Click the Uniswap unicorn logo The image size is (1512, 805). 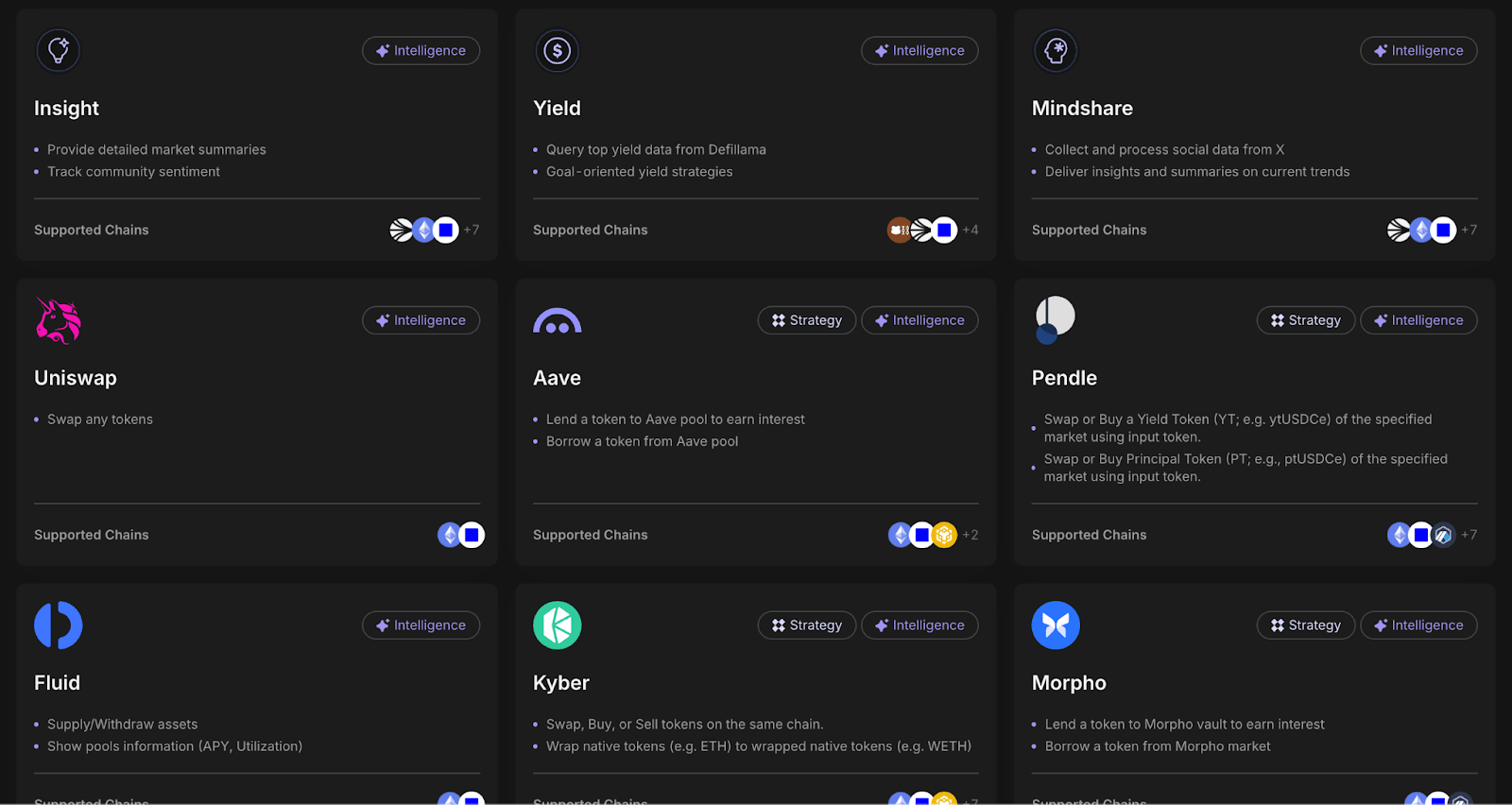(58, 320)
